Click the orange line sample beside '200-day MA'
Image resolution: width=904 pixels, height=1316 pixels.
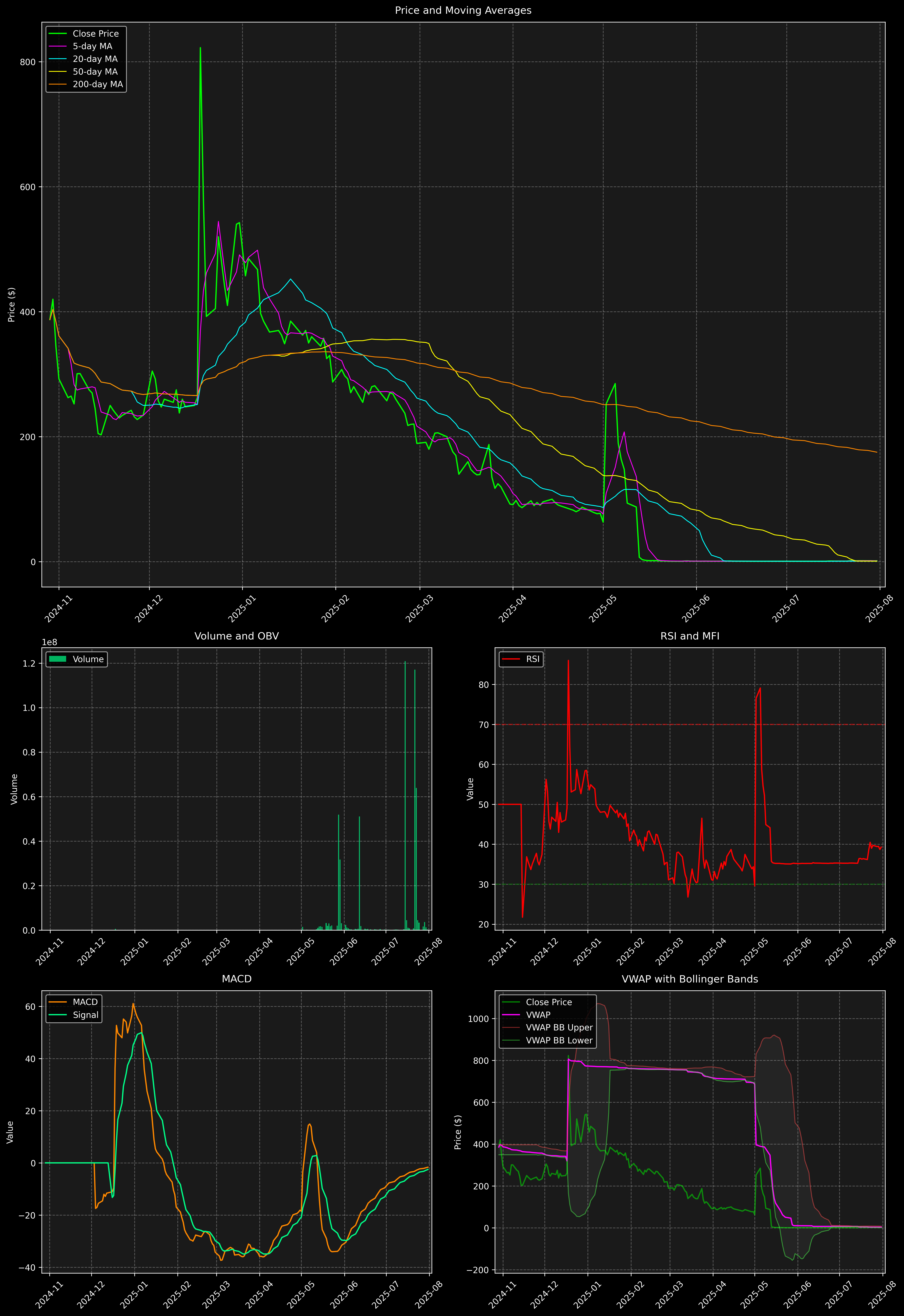click(58, 84)
